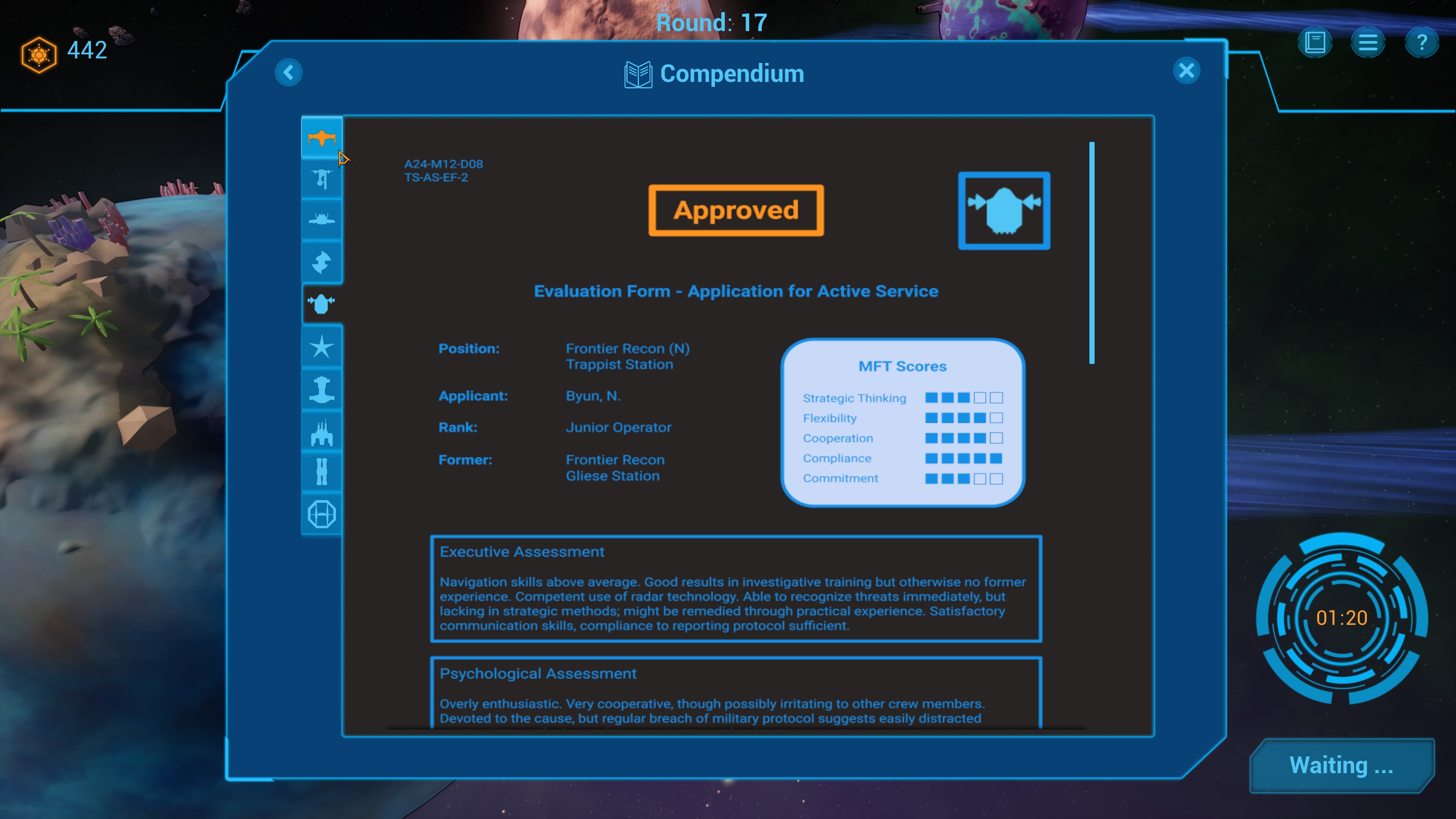Click the code TS-AS-EF-2
The image size is (1456, 819).
436,177
